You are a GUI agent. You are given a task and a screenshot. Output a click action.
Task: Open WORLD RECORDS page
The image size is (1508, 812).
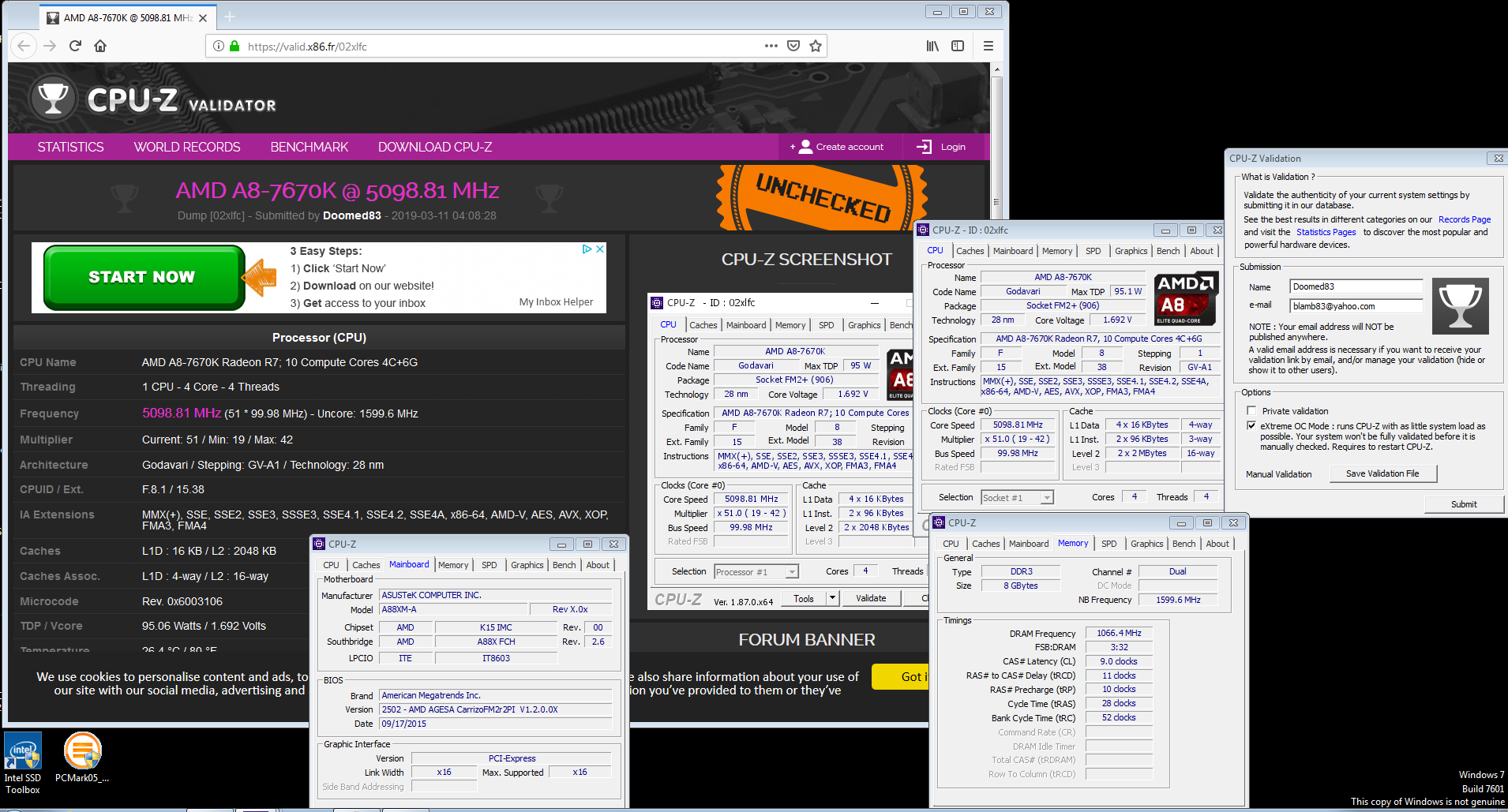(x=187, y=147)
